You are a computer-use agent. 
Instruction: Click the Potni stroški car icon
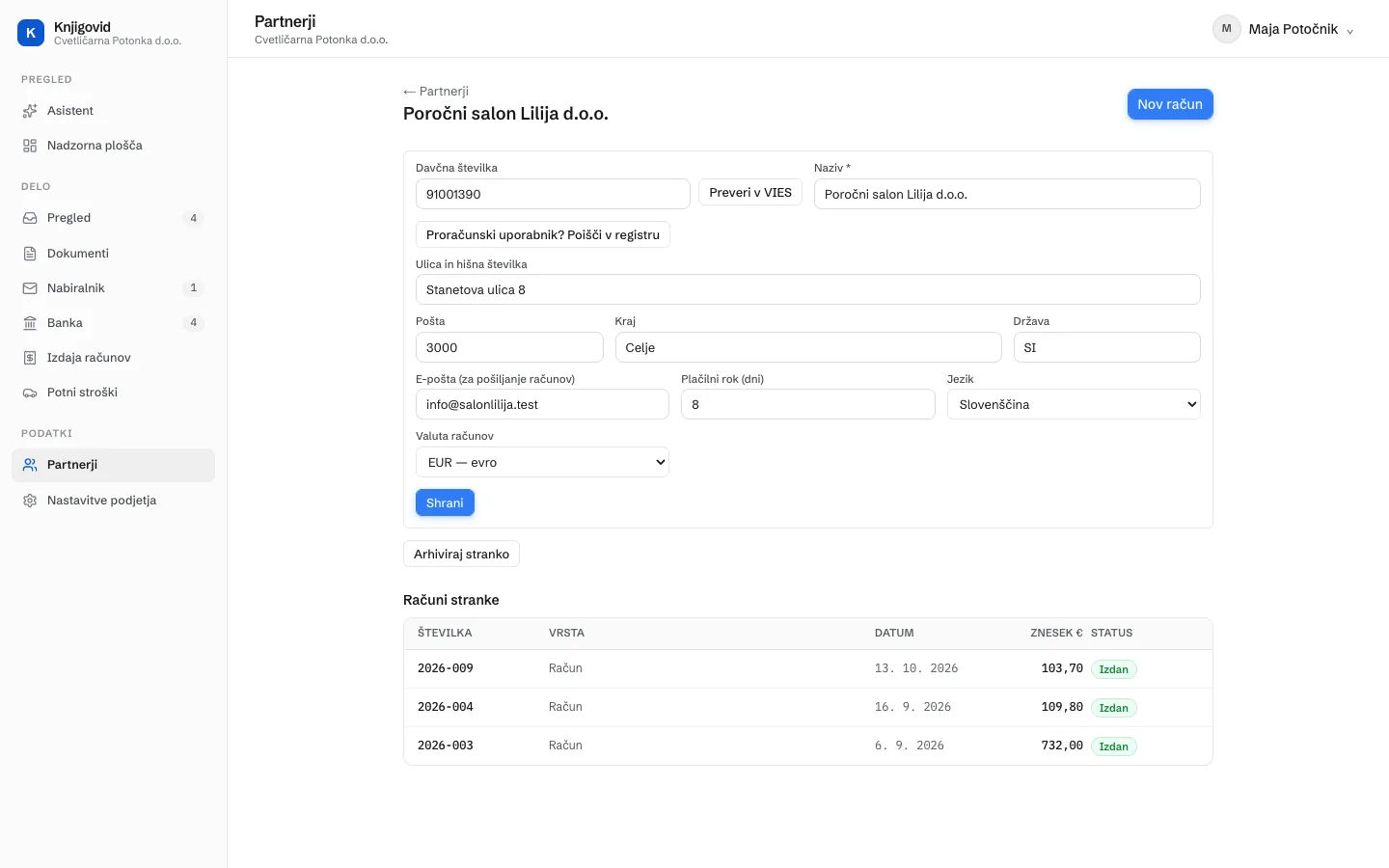(x=30, y=393)
